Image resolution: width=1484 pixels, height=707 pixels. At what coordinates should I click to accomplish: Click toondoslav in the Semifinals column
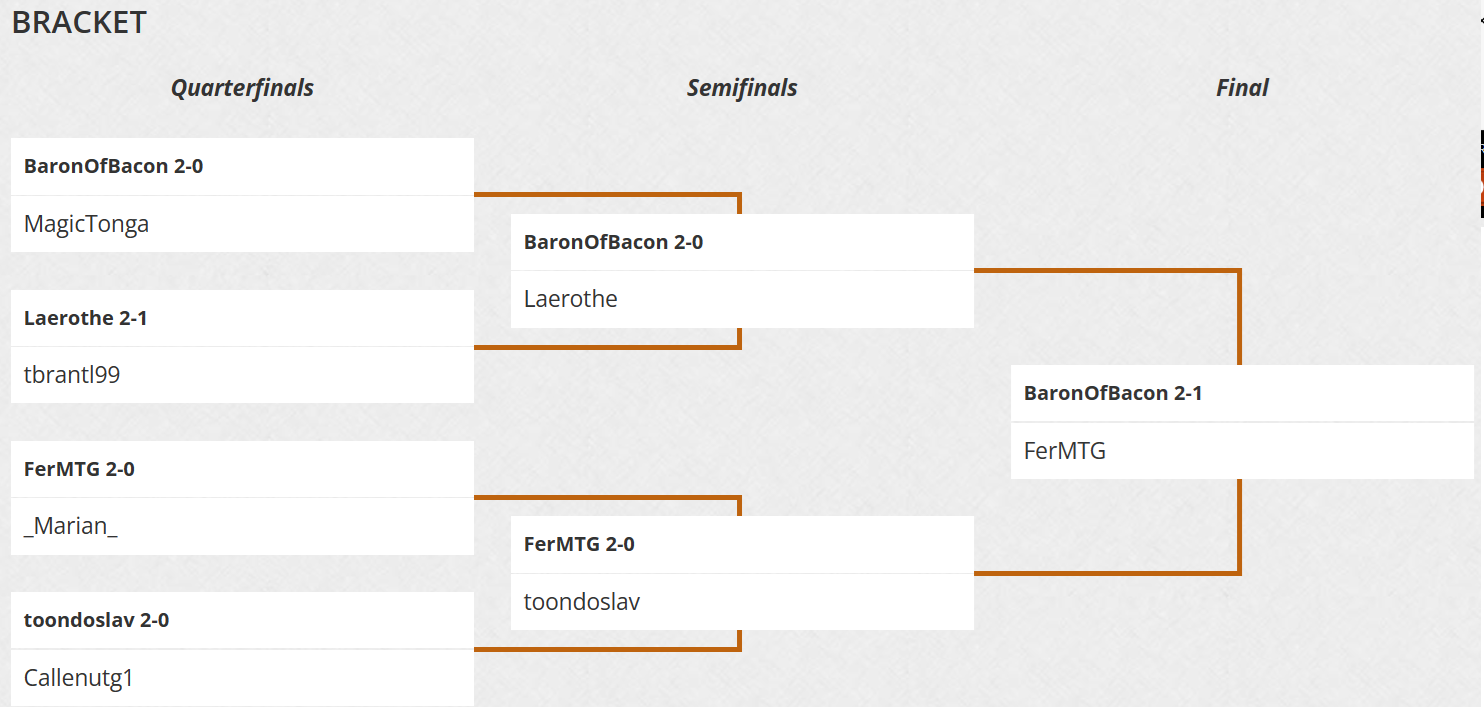(x=582, y=602)
